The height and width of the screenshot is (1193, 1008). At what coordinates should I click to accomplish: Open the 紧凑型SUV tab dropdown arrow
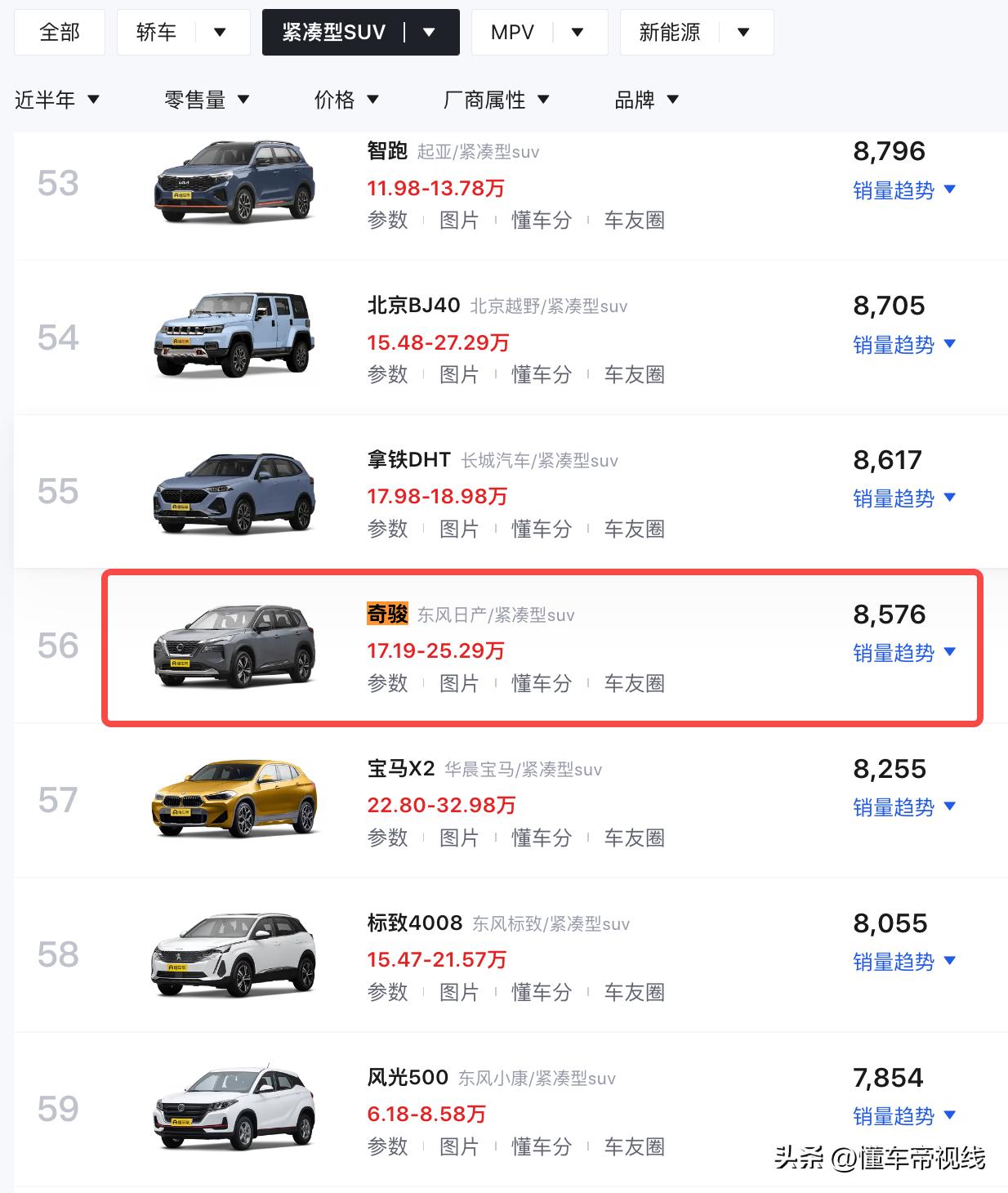(429, 33)
